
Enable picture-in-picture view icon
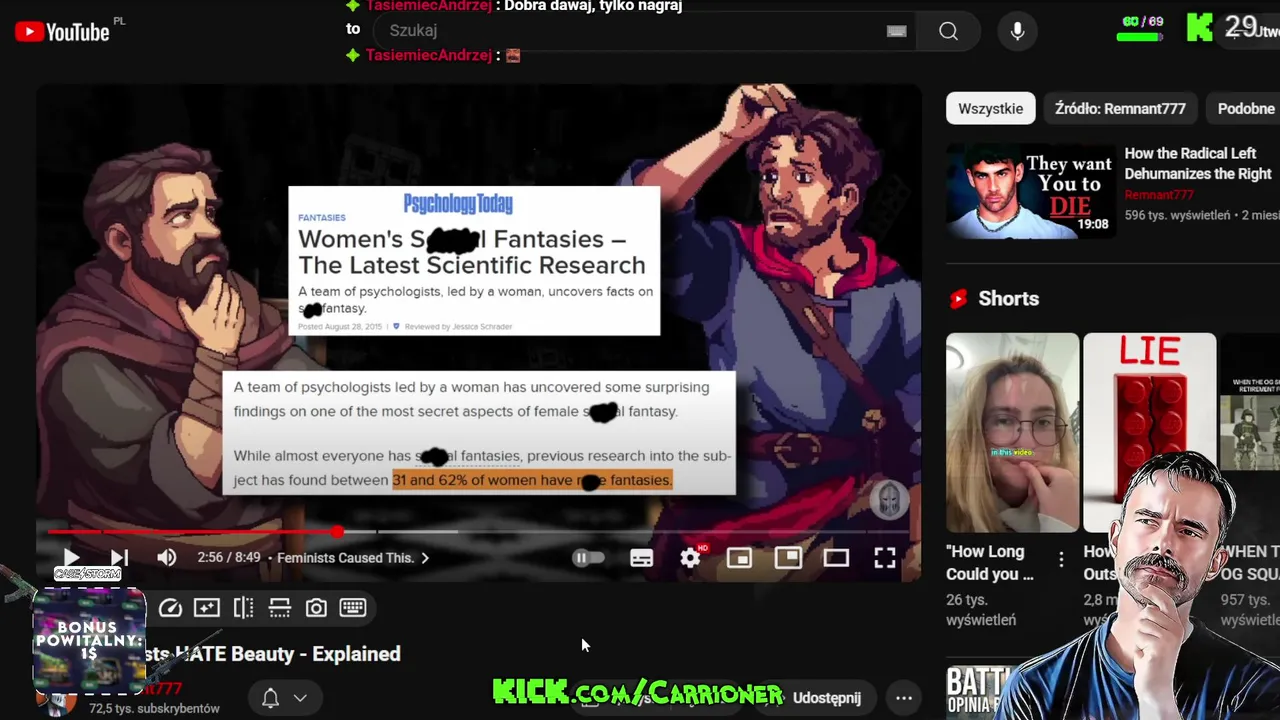[x=788, y=558]
